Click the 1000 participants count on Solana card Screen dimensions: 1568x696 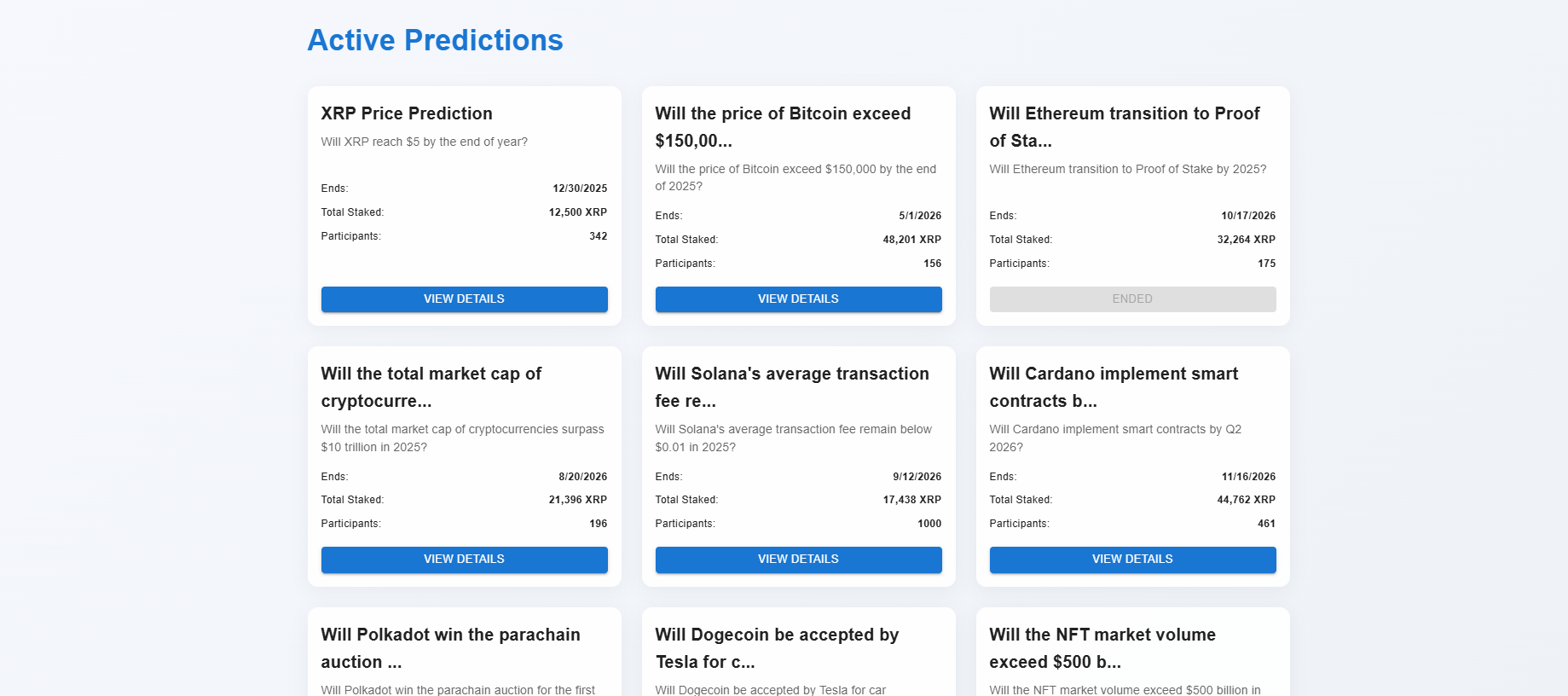[x=929, y=524]
